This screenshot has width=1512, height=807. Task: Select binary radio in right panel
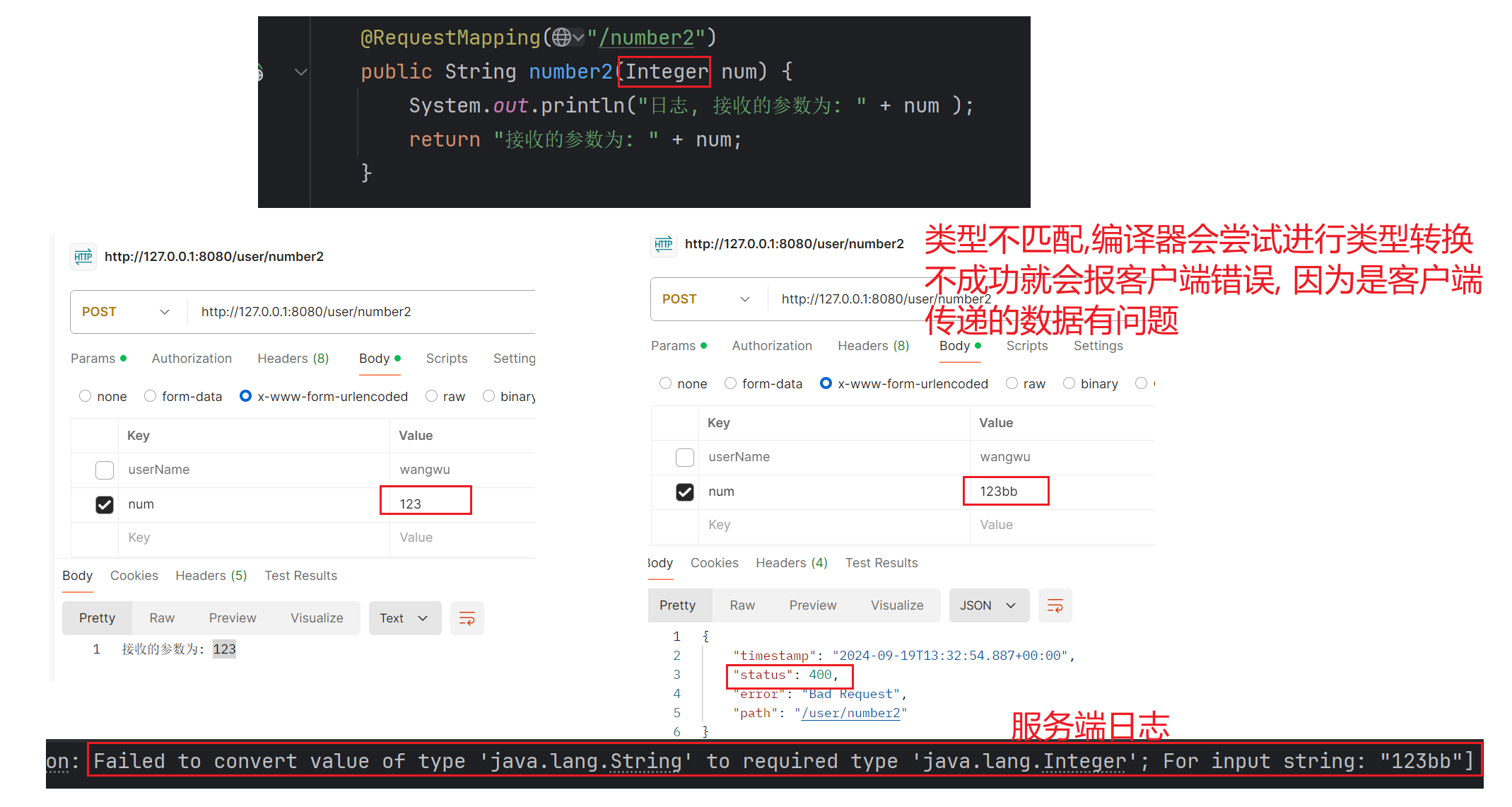pyautogui.click(x=1069, y=383)
